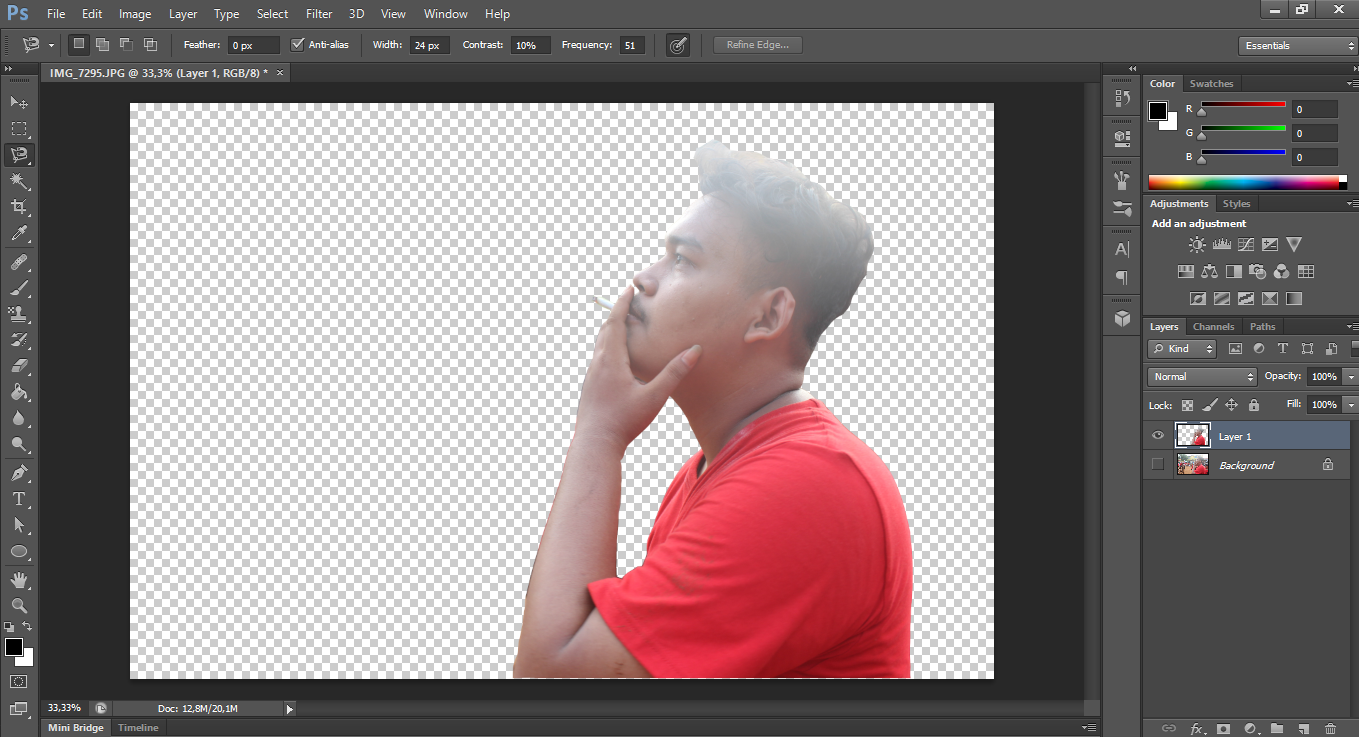Viewport: 1359px width, 737px height.
Task: Expand the collapsed panel dock arrows
Action: pos(1132,68)
